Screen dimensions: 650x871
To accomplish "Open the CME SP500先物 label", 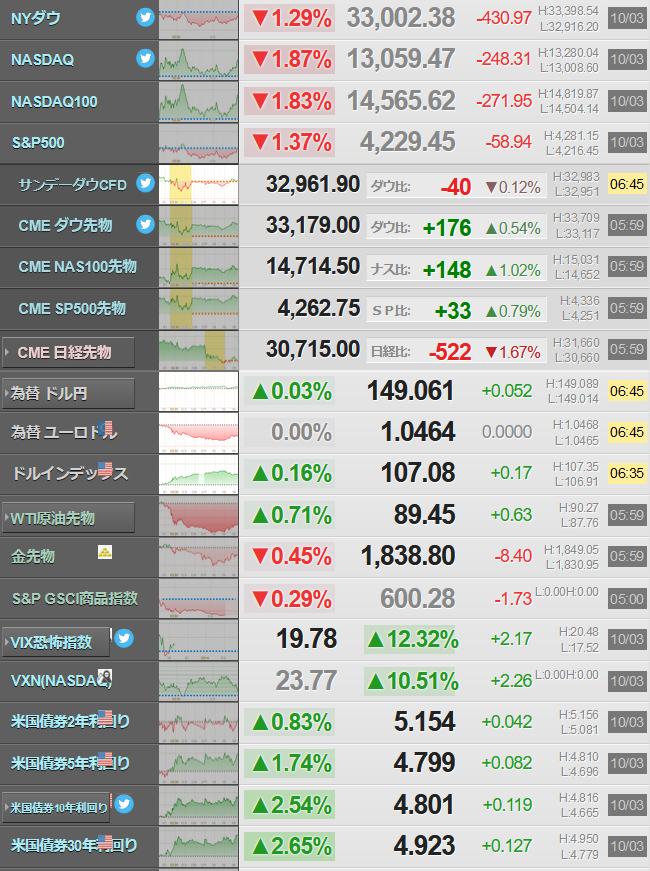I will pyautogui.click(x=72, y=308).
